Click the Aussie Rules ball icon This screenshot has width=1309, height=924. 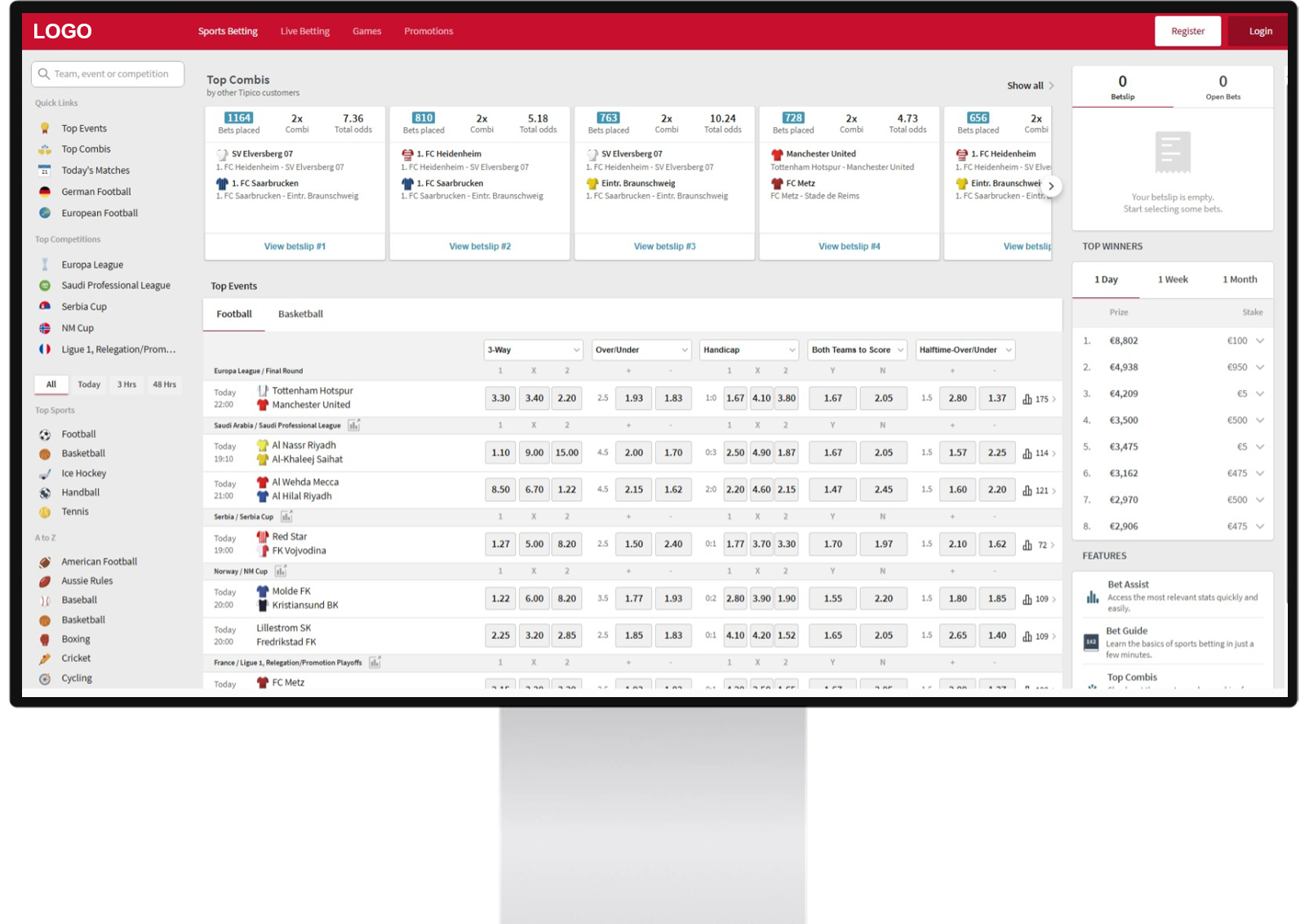click(x=45, y=581)
